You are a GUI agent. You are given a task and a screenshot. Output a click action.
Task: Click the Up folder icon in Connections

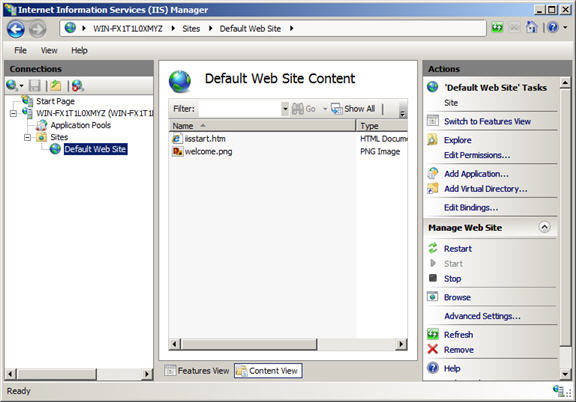coord(56,86)
